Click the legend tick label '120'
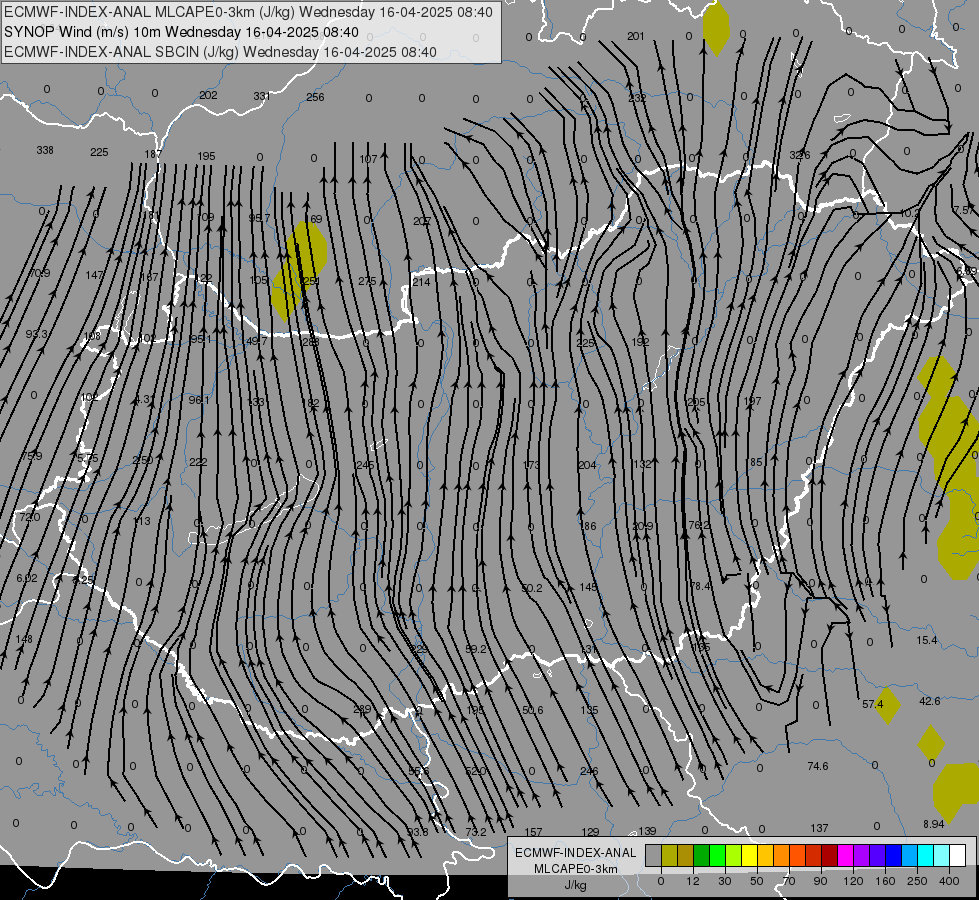This screenshot has height=900, width=979. coord(853,881)
